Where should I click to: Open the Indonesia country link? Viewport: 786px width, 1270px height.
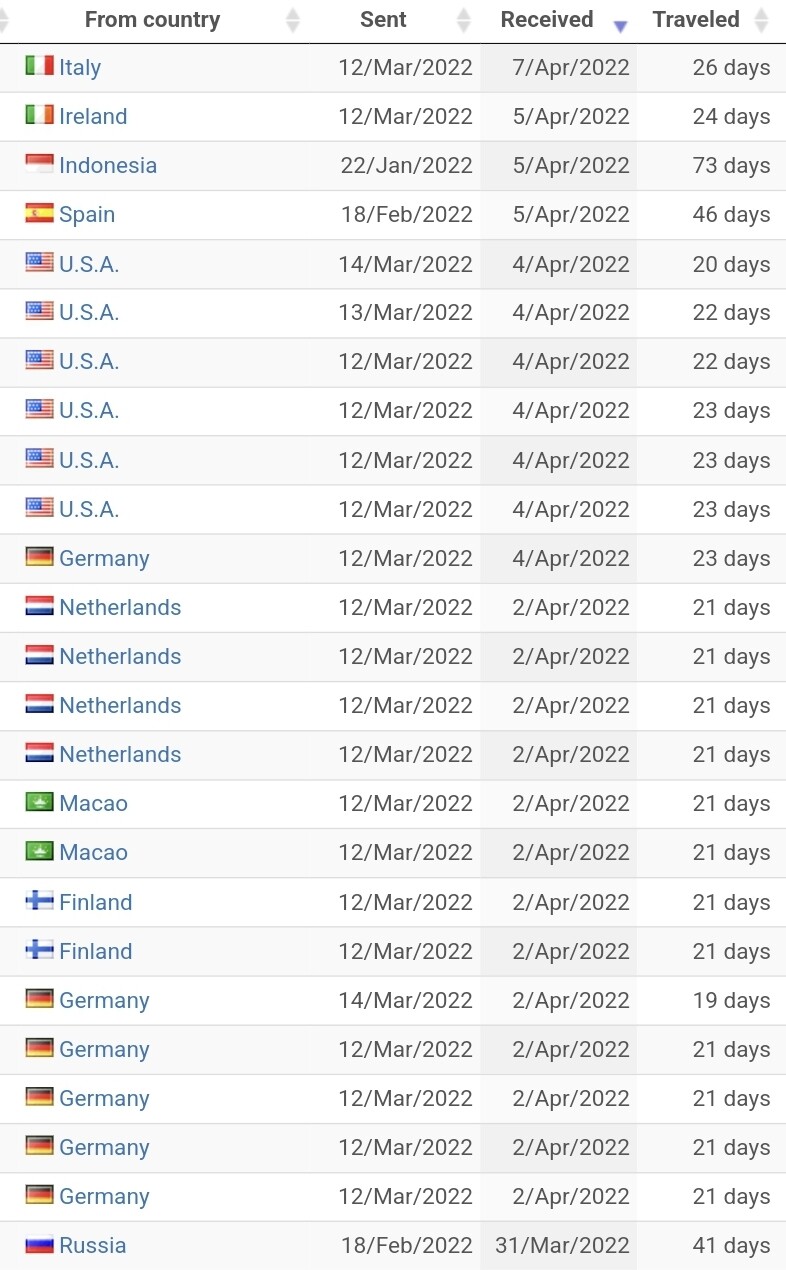point(108,165)
